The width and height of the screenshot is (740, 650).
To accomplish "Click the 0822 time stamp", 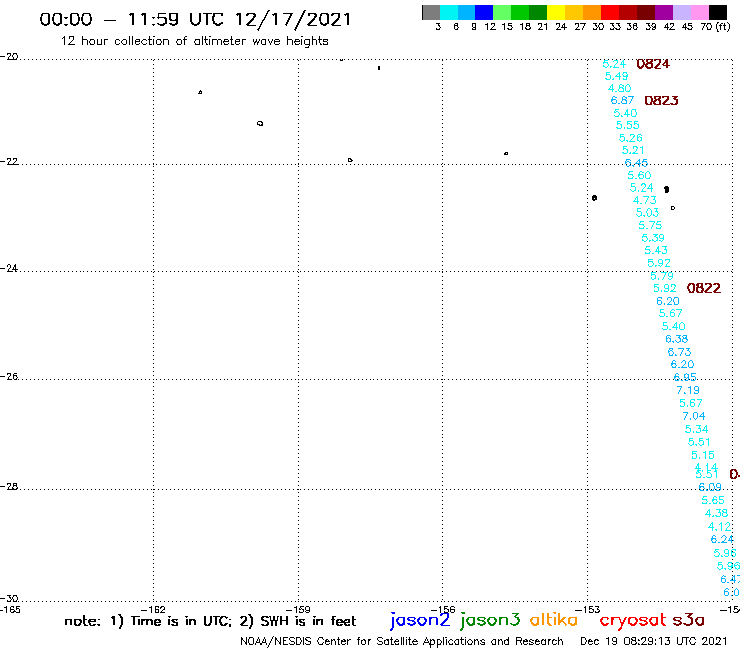I will pos(704,288).
